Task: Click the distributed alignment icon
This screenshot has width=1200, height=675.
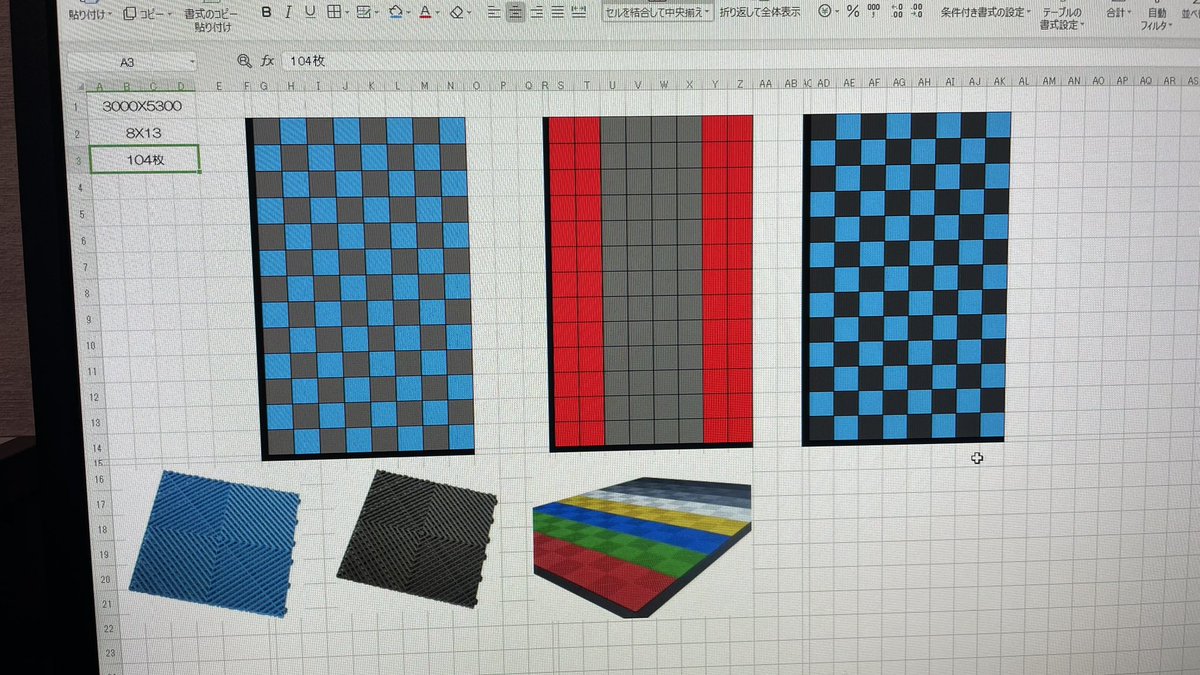Action: (578, 12)
